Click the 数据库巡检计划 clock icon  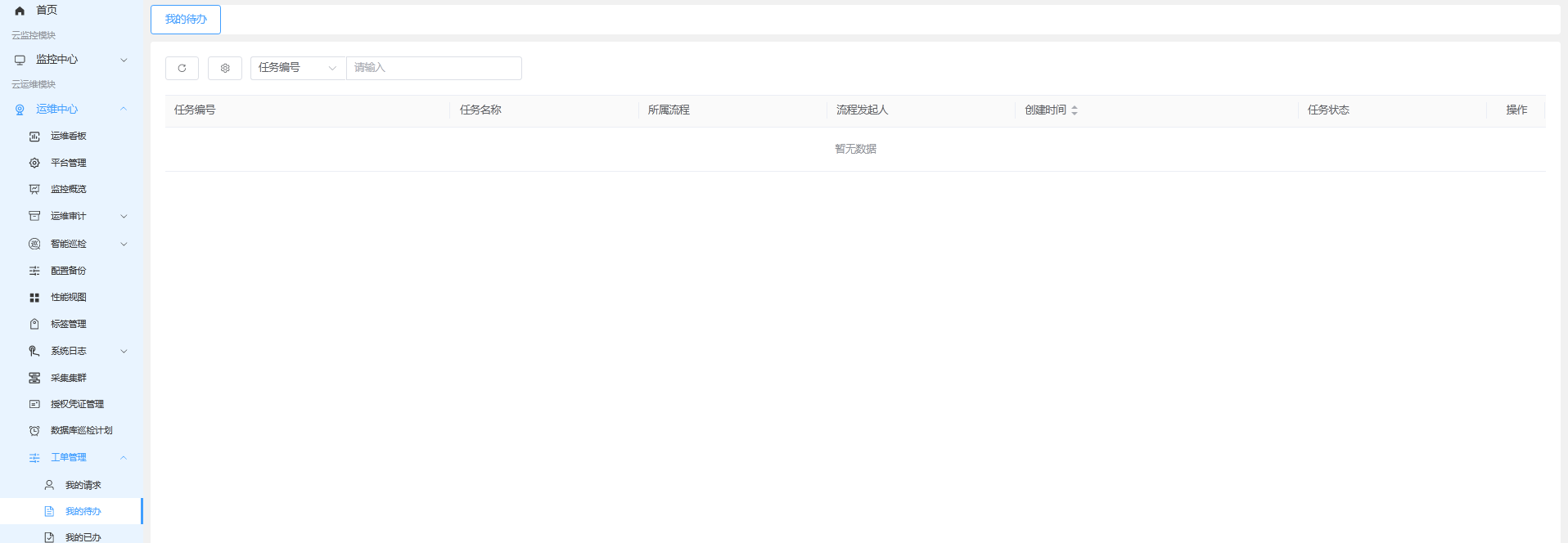[x=34, y=430]
